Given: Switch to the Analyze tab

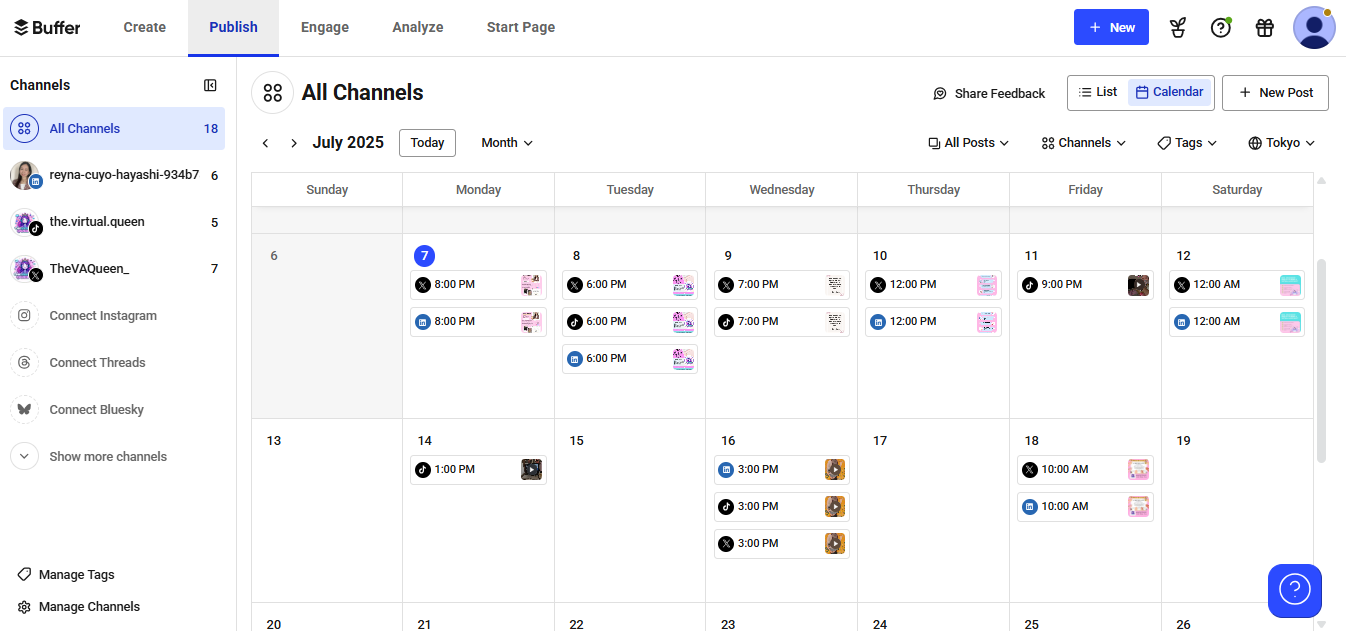Looking at the screenshot, I should (418, 28).
